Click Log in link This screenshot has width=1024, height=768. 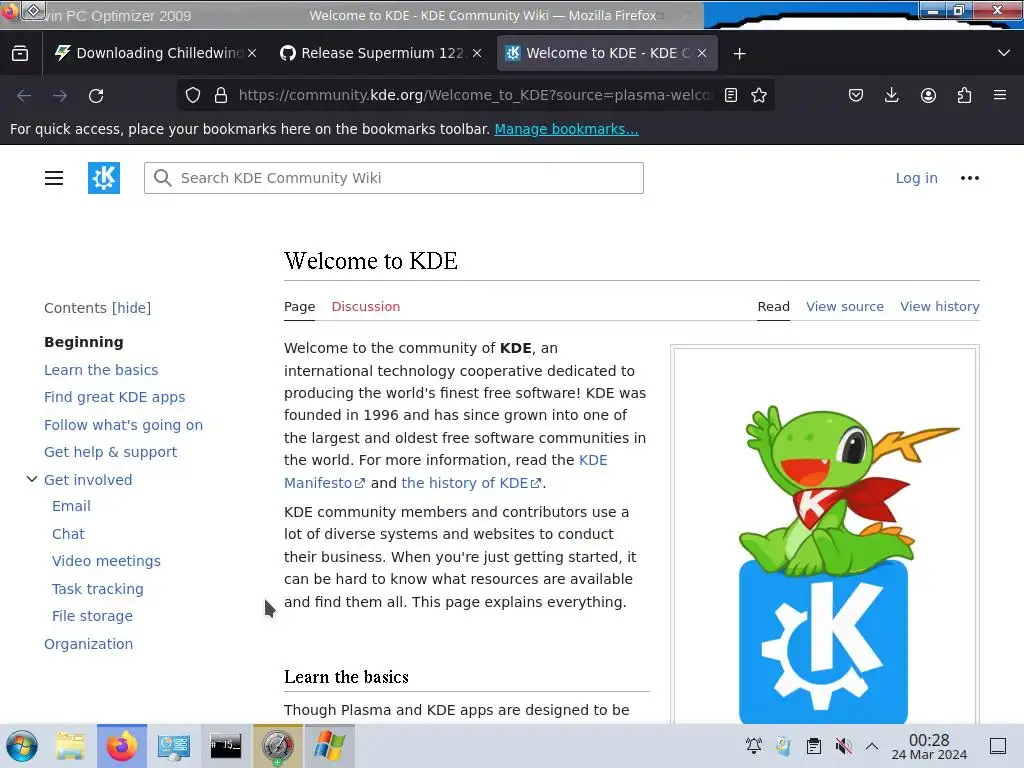(916, 178)
